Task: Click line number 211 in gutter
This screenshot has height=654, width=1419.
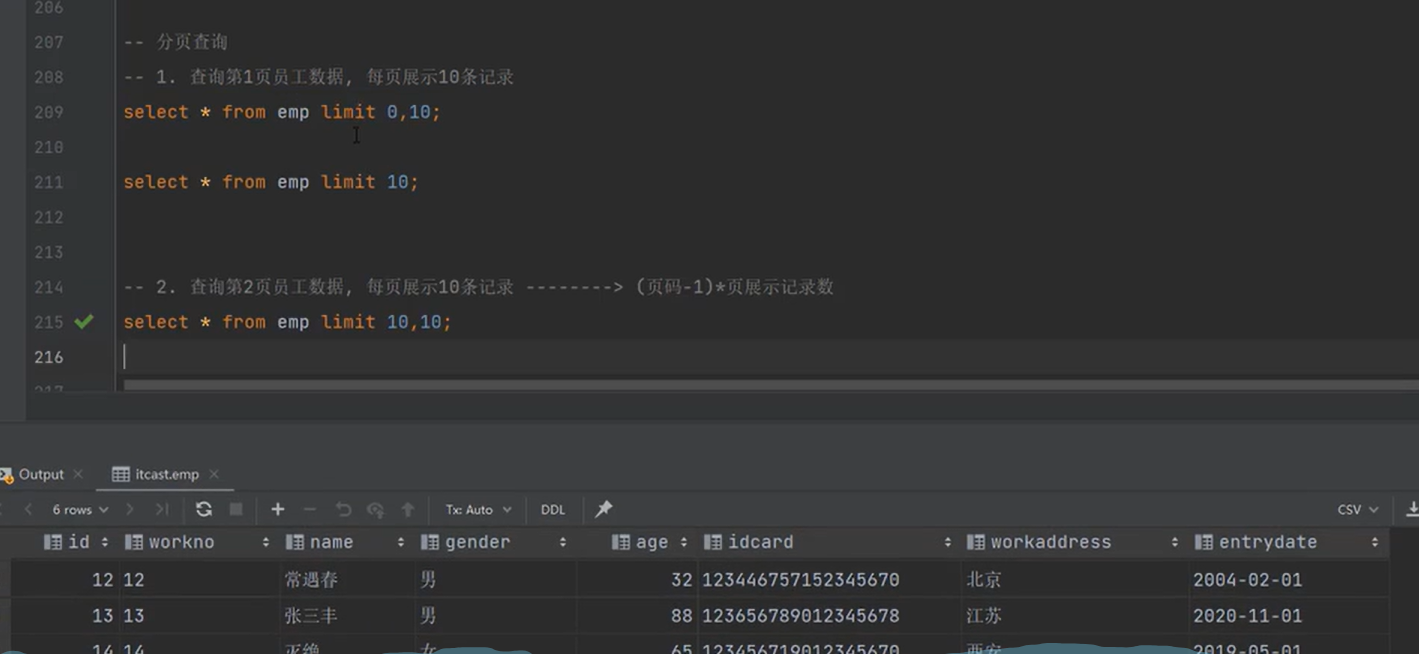Action: pos(49,182)
